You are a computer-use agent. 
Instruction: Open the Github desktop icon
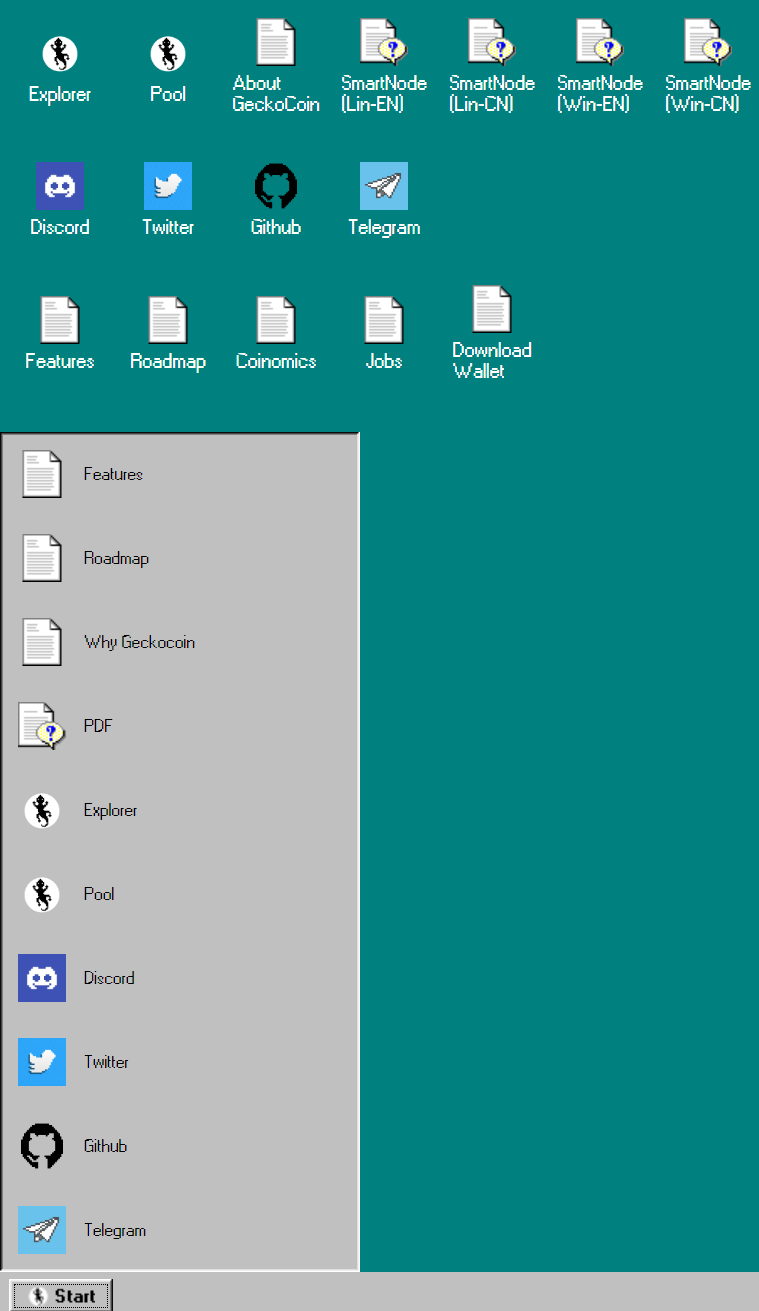[x=276, y=186]
